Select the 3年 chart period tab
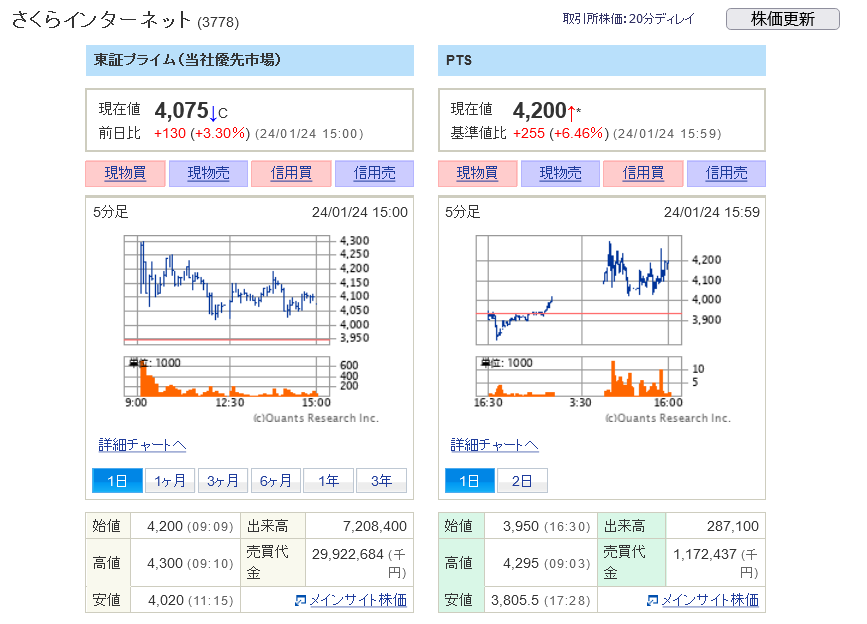The image size is (867, 624). click(381, 481)
